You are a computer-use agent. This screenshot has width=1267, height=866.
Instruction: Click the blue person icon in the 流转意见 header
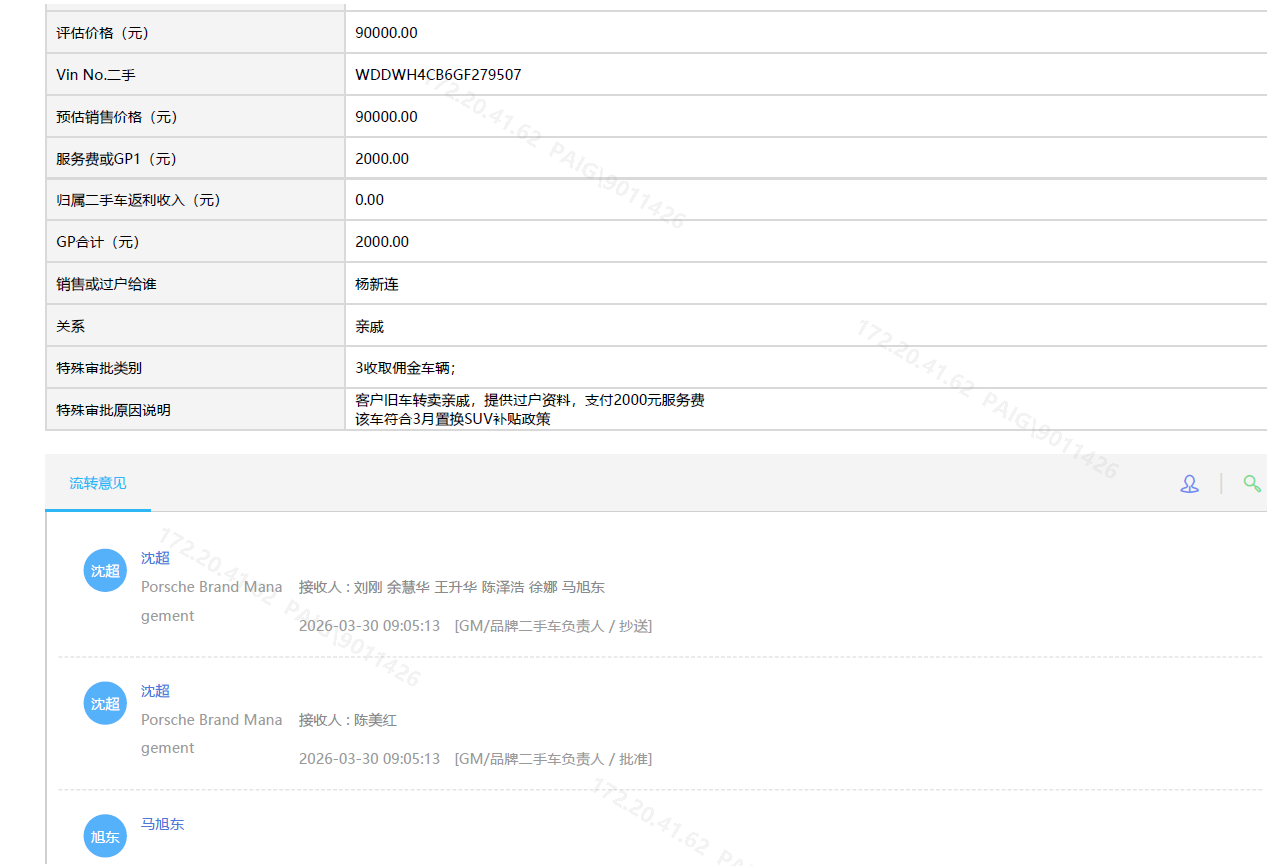pos(1189,484)
